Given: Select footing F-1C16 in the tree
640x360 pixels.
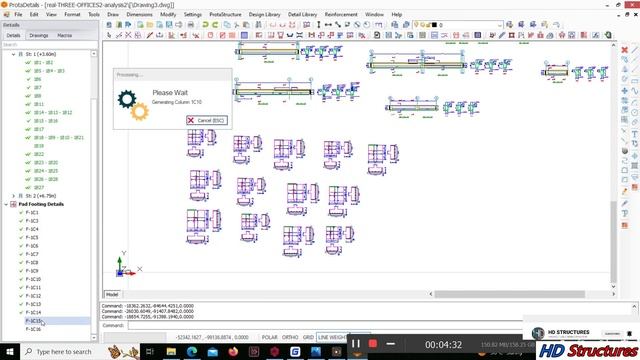Looking at the screenshot, I should [x=33, y=329].
